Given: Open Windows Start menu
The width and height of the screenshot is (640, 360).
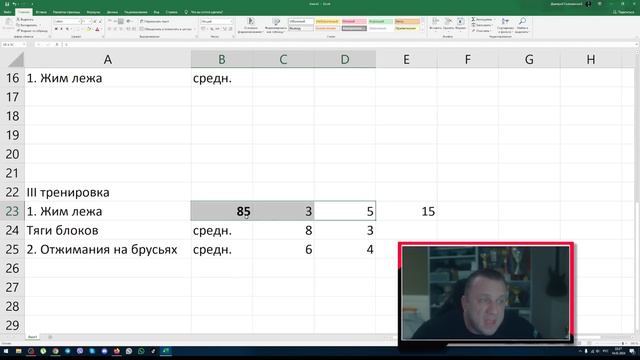Looking at the screenshot, I should pos(6,351).
